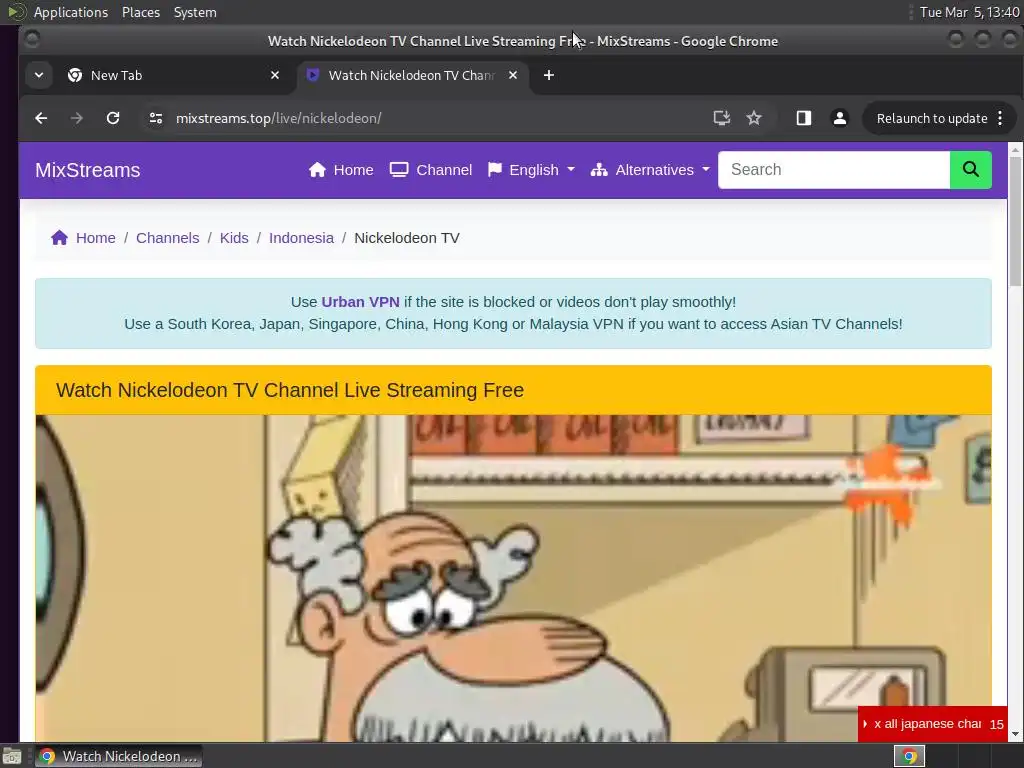Bookmark this page with the star icon
The width and height of the screenshot is (1024, 768).
[754, 118]
